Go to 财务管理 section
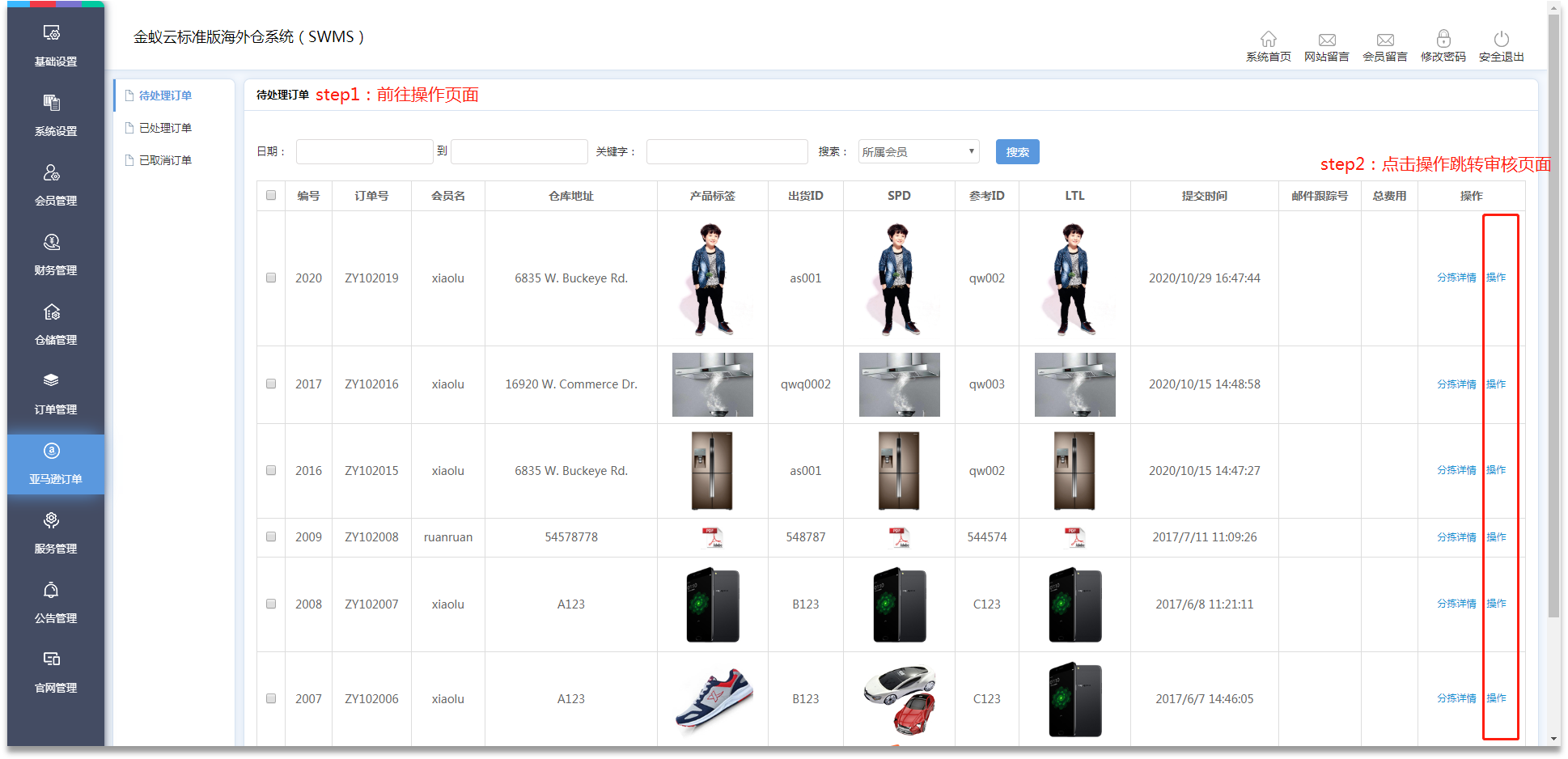 point(55,254)
